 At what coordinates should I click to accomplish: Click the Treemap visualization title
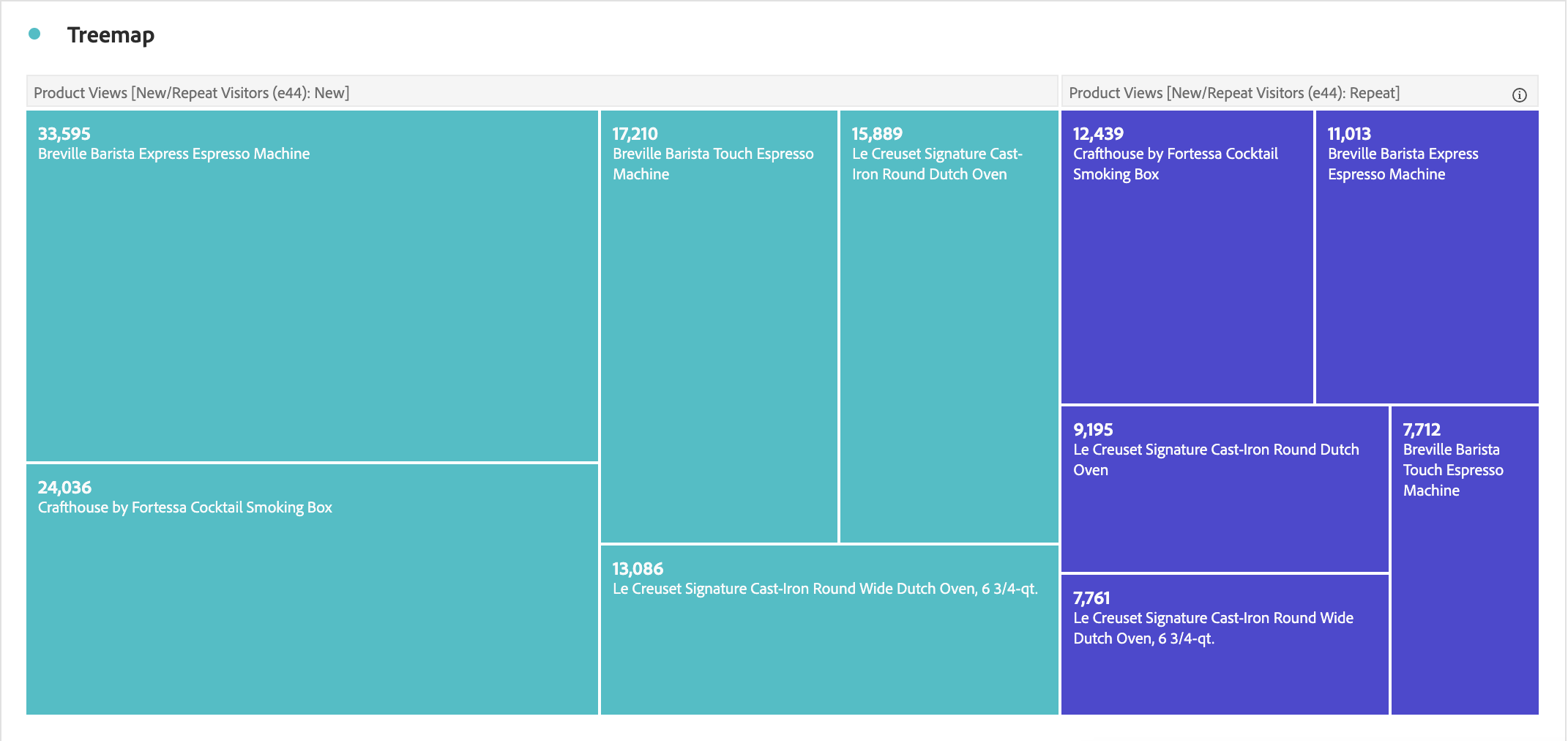tap(111, 34)
